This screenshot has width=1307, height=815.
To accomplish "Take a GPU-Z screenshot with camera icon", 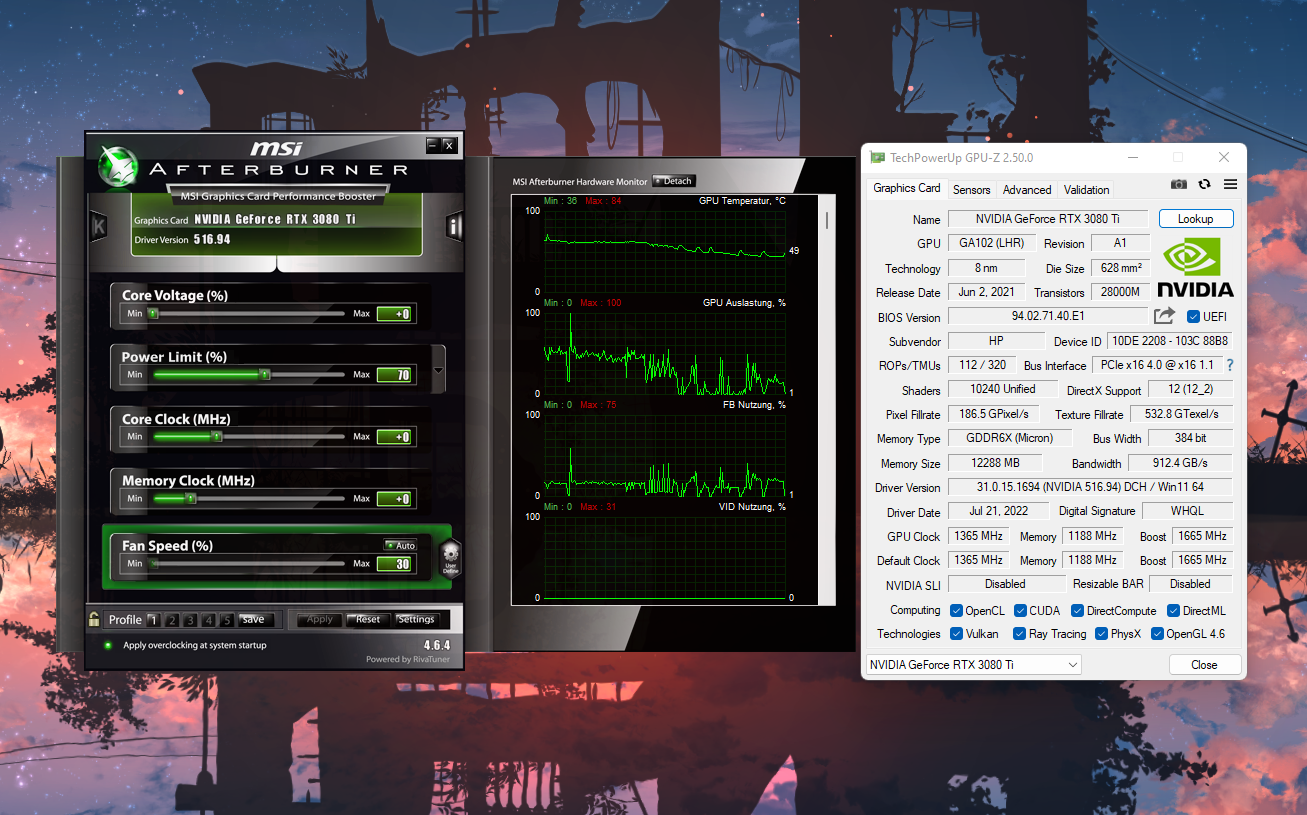I will 1179,184.
